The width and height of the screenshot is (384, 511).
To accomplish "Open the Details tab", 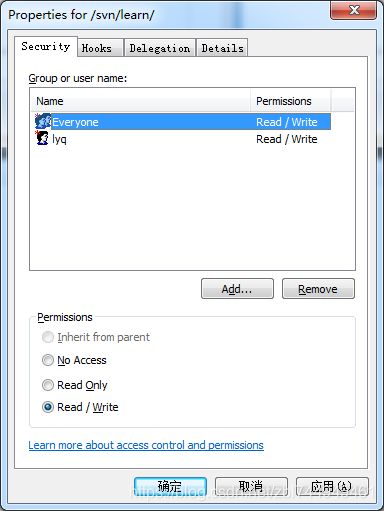I will 222,48.
